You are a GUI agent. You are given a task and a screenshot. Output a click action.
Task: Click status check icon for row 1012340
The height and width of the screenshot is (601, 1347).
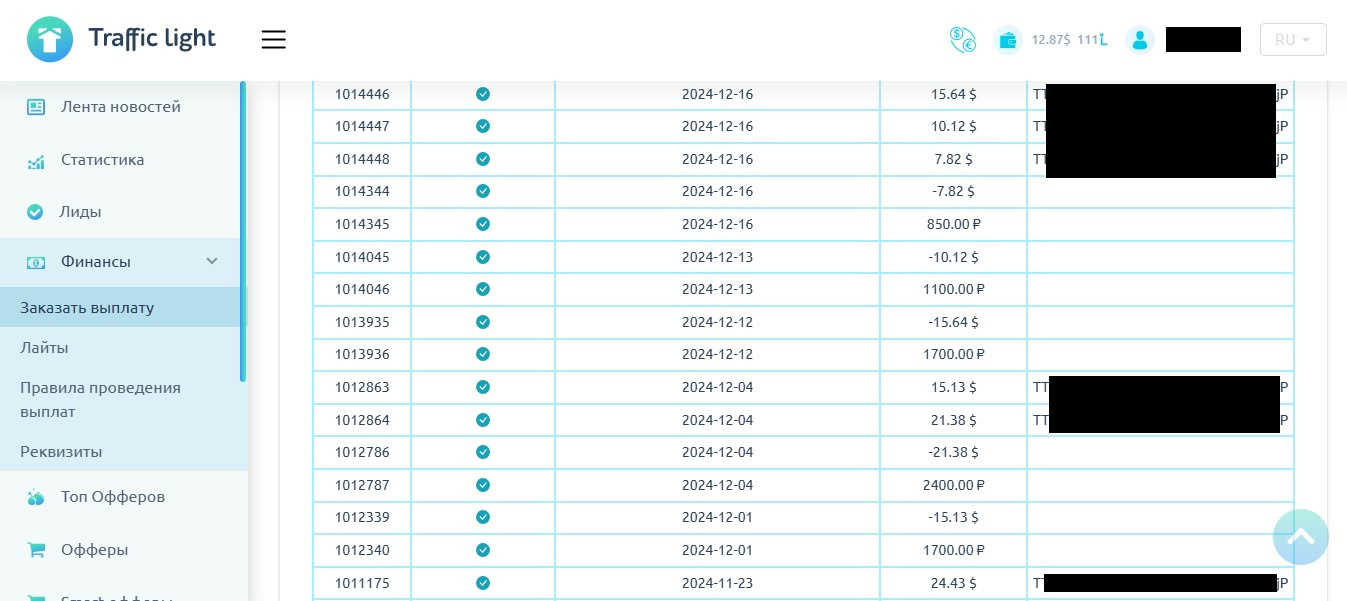click(x=483, y=550)
